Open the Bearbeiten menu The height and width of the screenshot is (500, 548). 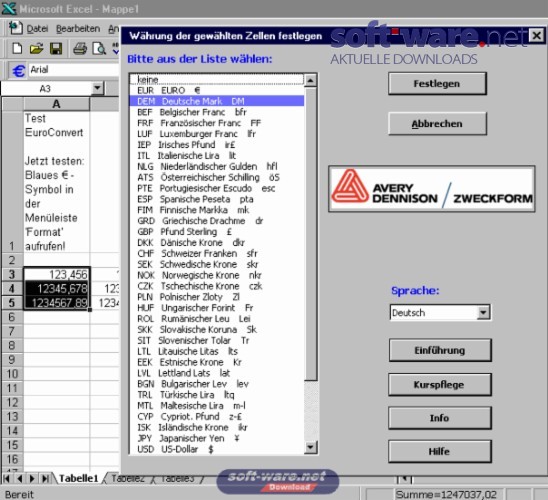point(78,29)
